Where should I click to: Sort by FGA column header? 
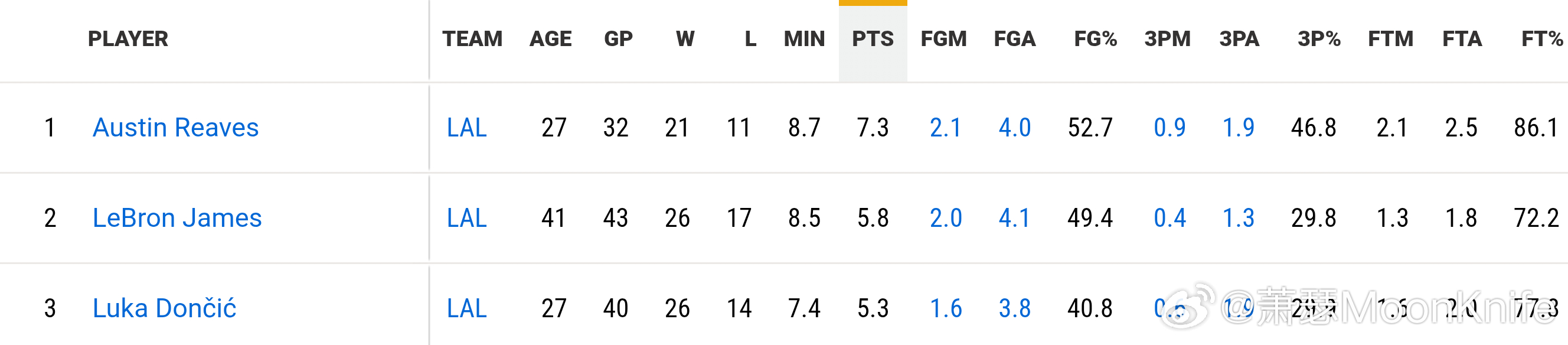[1015, 39]
